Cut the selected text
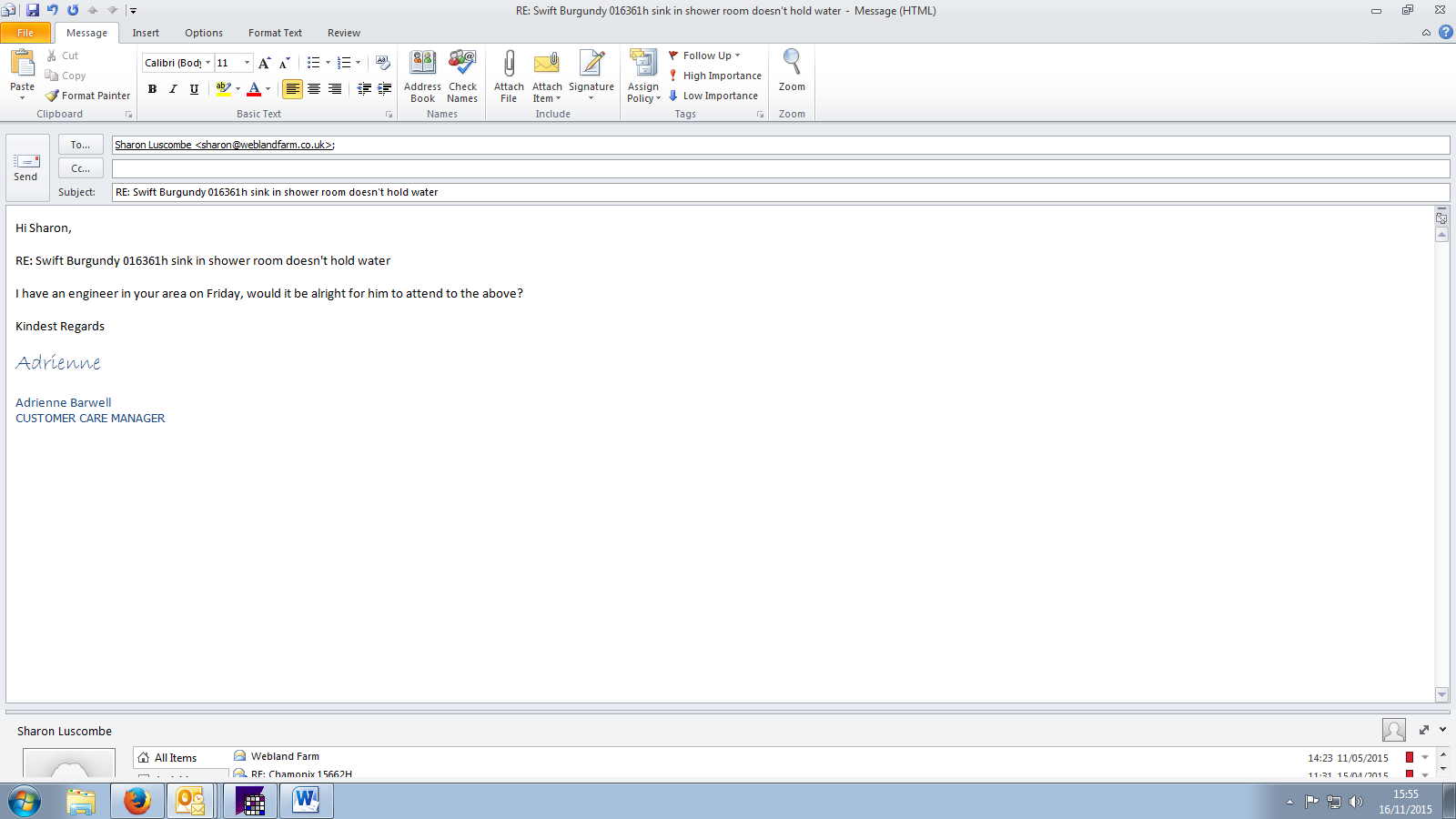The height and width of the screenshot is (819, 1456). (62, 56)
